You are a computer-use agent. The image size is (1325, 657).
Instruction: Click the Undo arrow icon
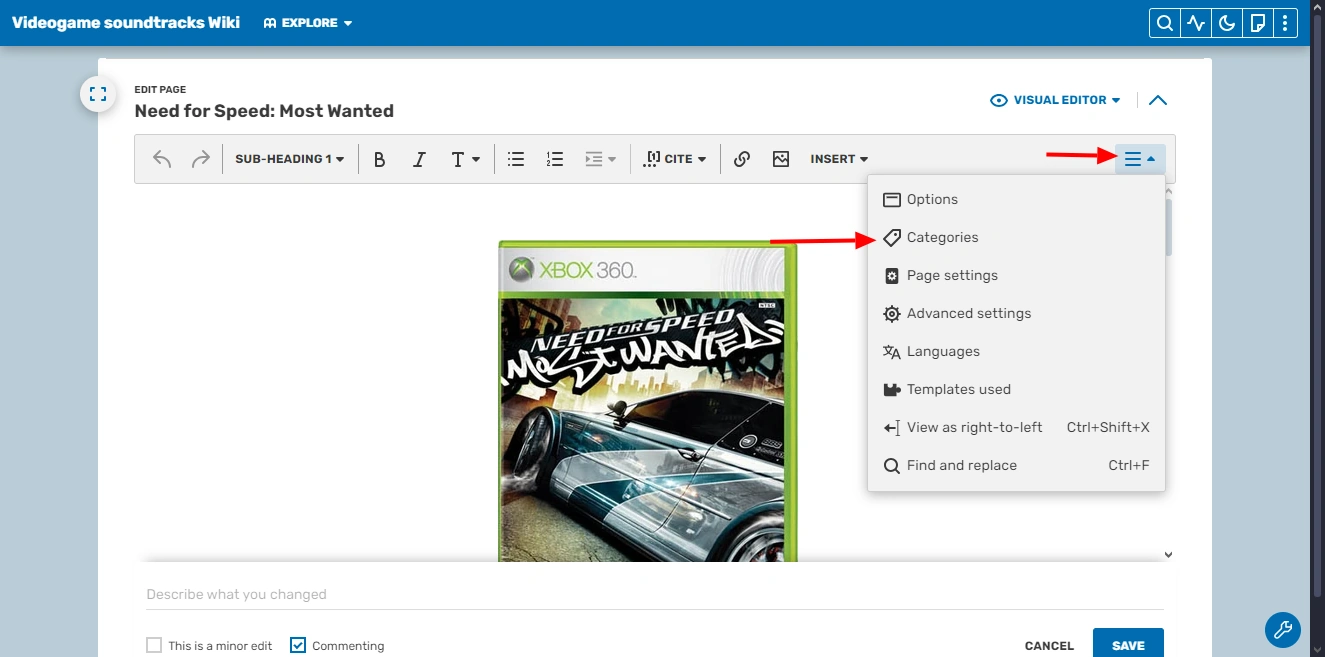coord(162,159)
